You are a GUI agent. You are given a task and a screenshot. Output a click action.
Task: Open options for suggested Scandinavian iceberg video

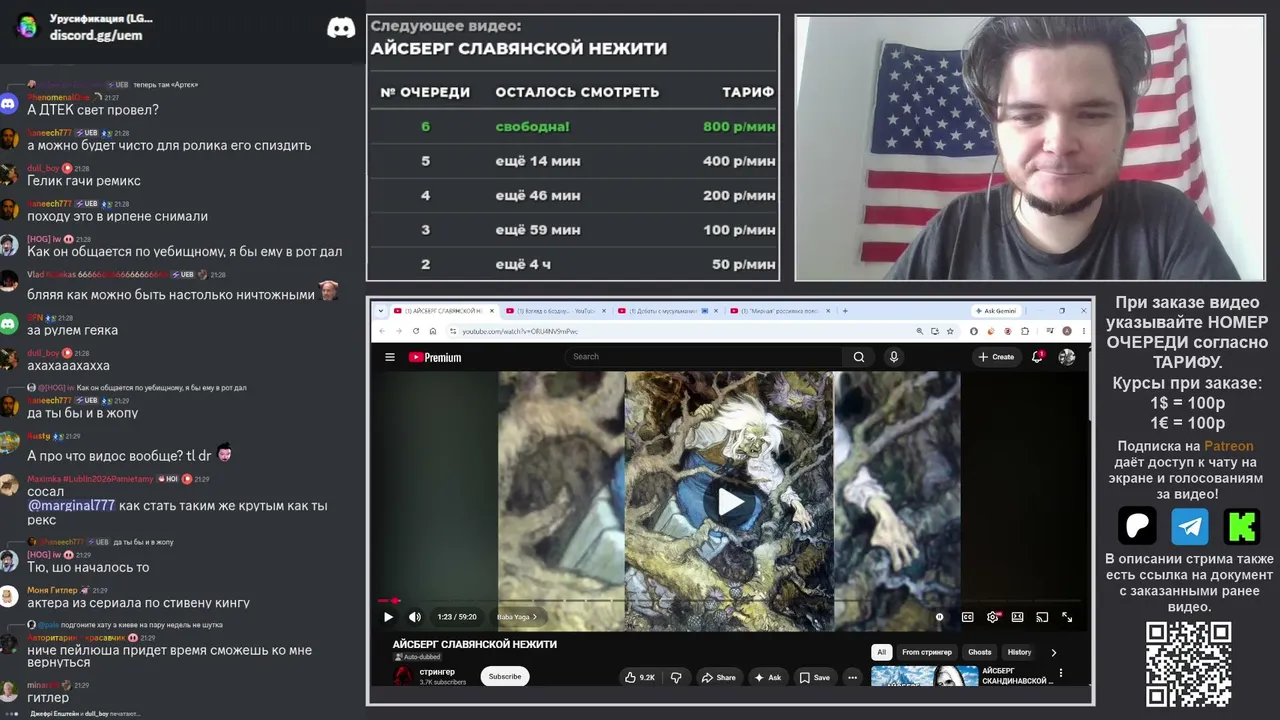1061,674
